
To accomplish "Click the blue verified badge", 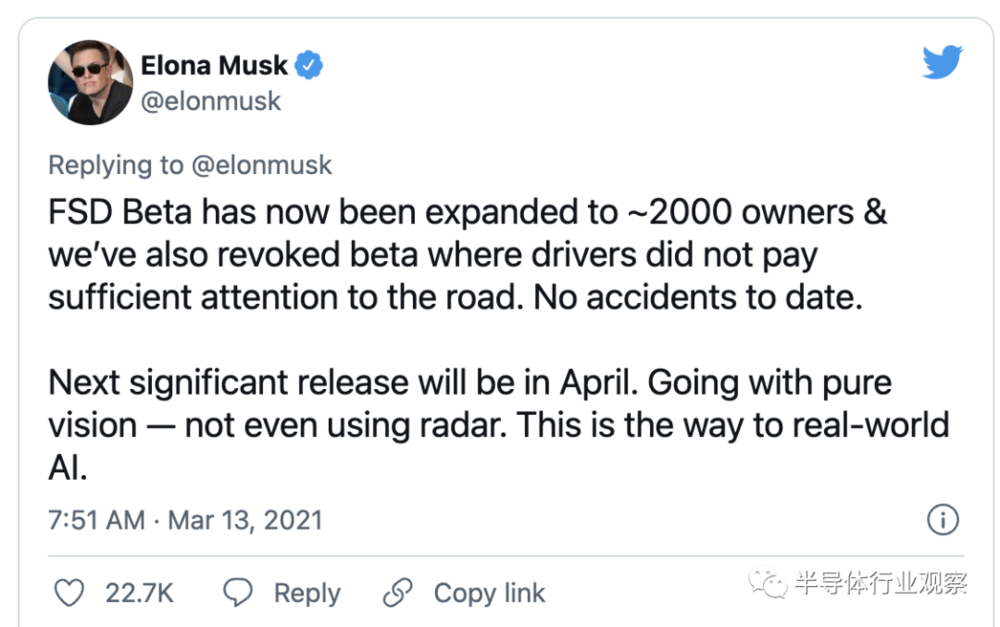I will (x=311, y=66).
